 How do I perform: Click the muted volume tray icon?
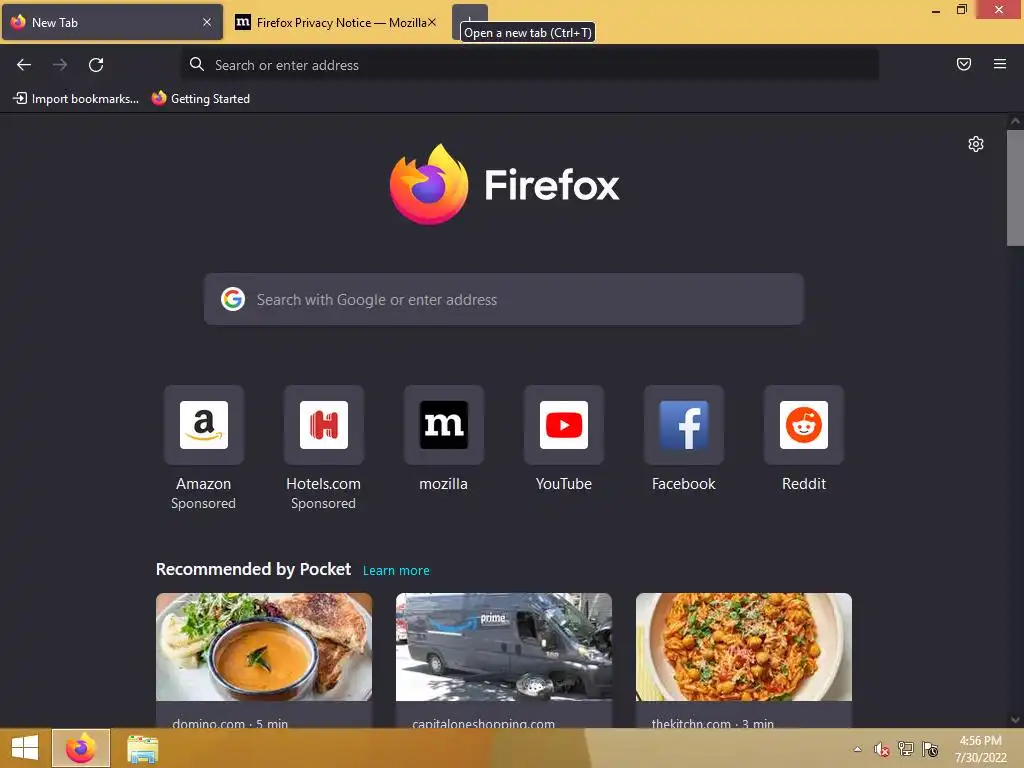[882, 749]
